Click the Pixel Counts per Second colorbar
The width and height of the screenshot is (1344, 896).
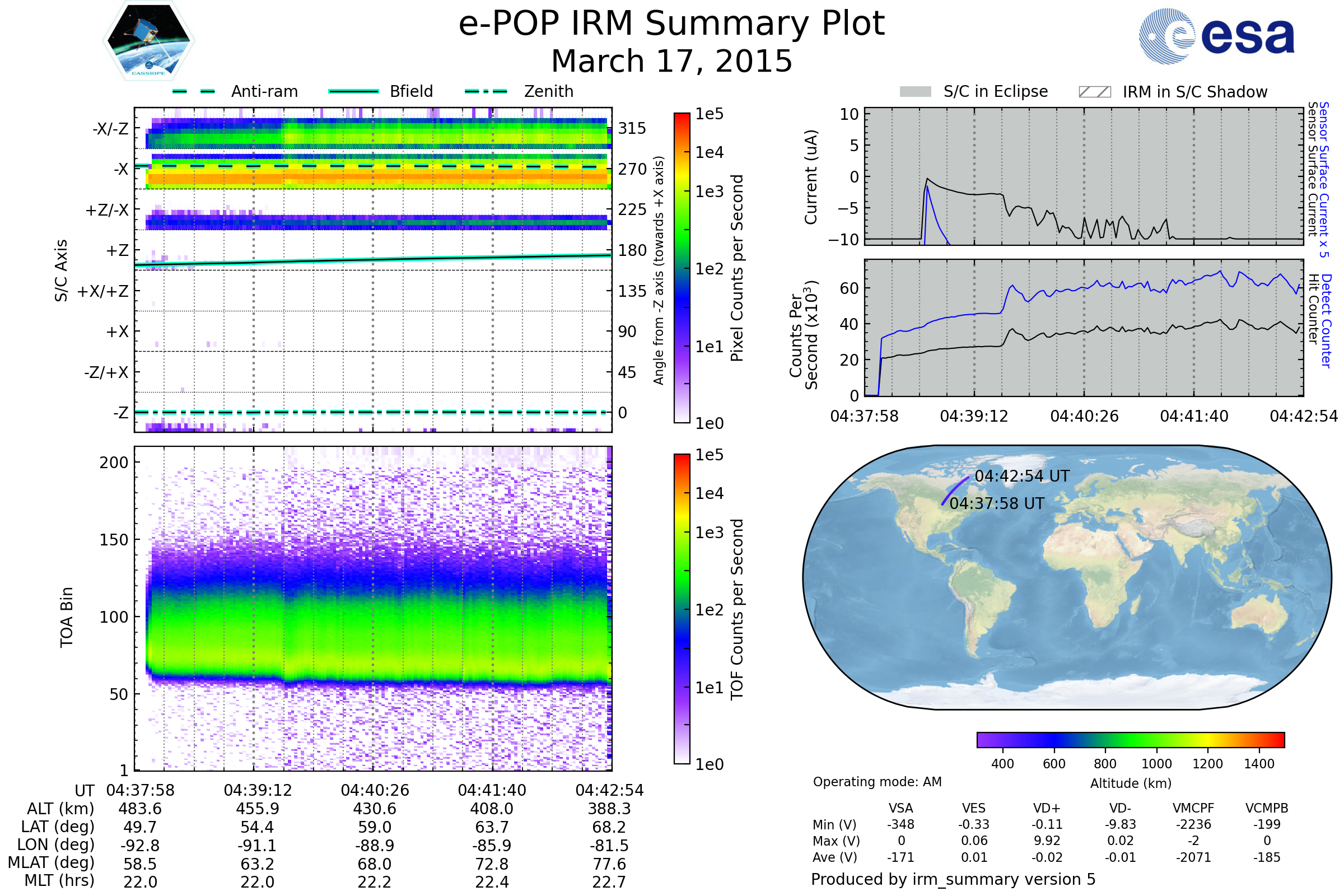click(x=682, y=268)
